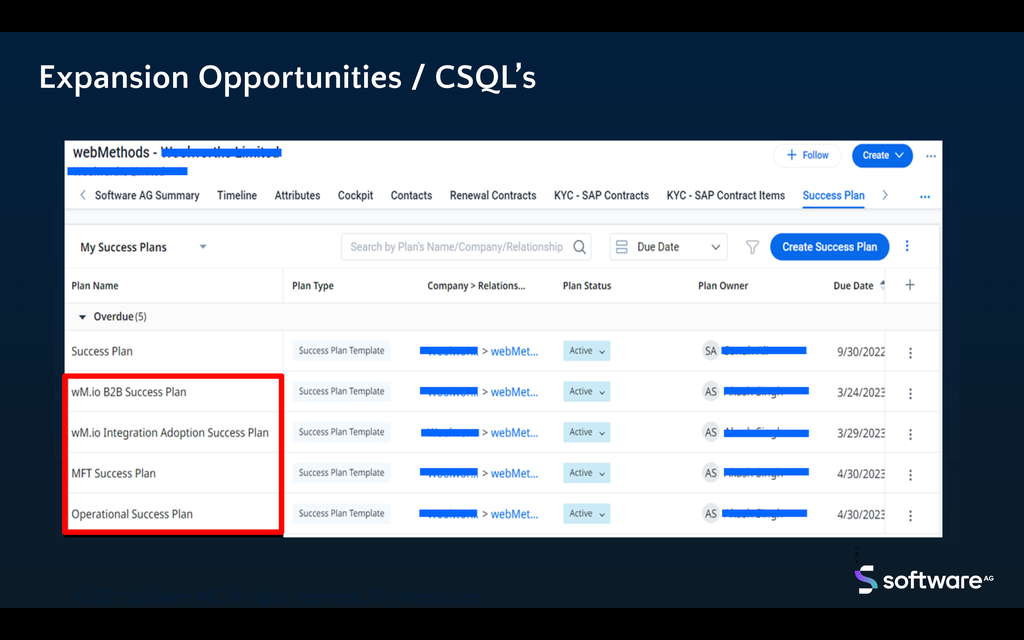1024x640 pixels.
Task: Open the Operational Success Plan
Action: (132, 514)
